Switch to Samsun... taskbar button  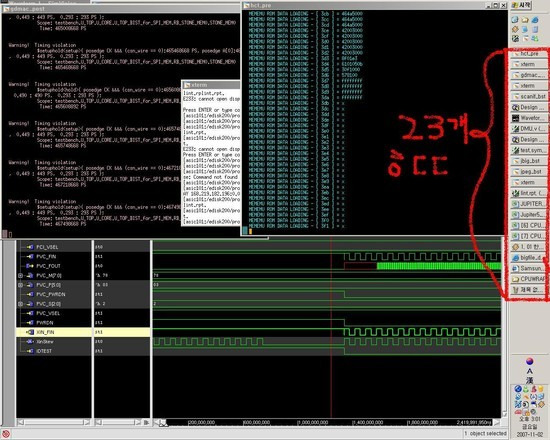click(529, 268)
